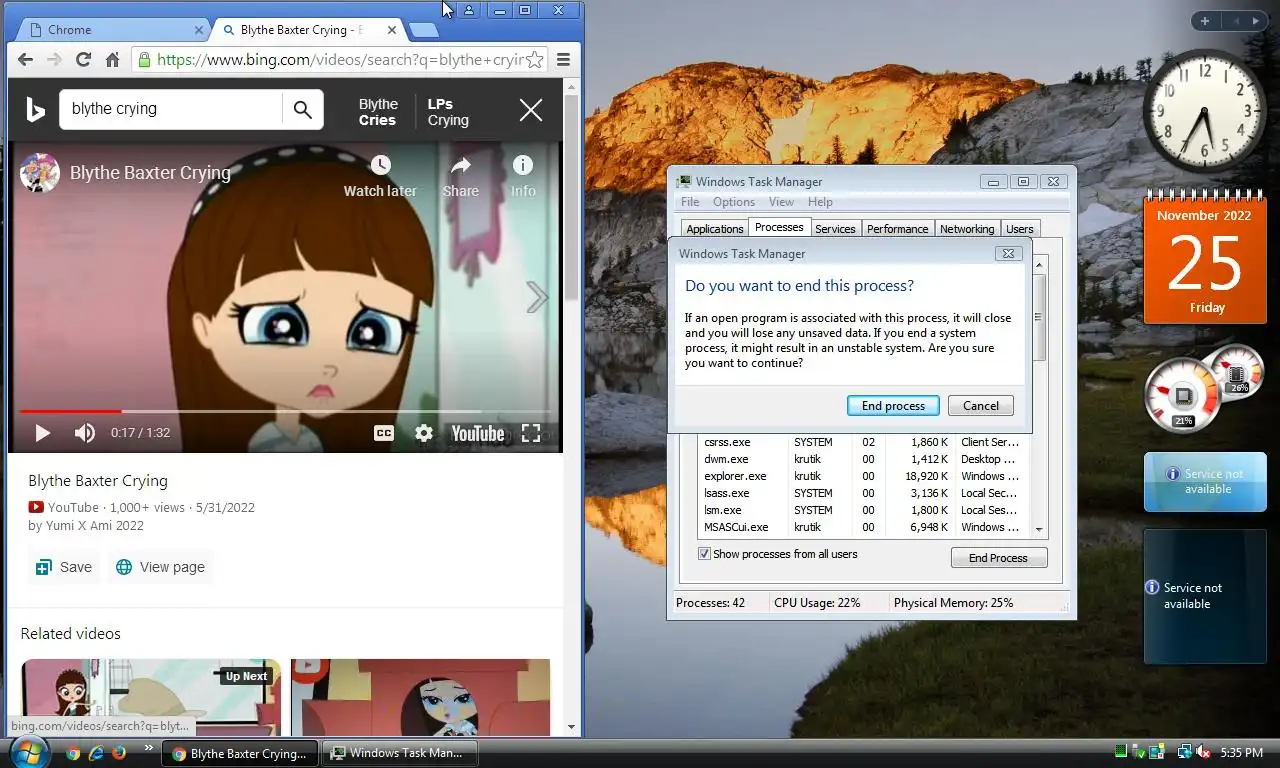This screenshot has width=1280, height=768.
Task: Switch the video to fullscreen
Action: [531, 433]
